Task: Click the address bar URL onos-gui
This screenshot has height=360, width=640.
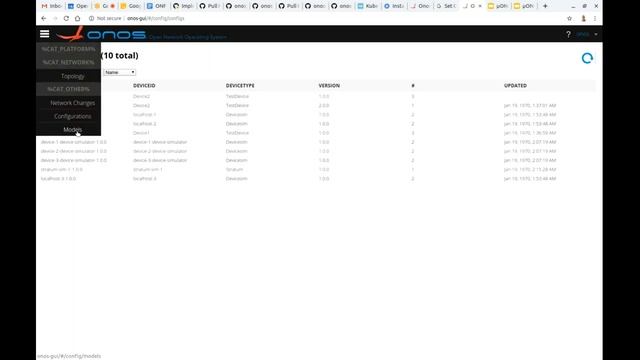Action: click(x=156, y=18)
